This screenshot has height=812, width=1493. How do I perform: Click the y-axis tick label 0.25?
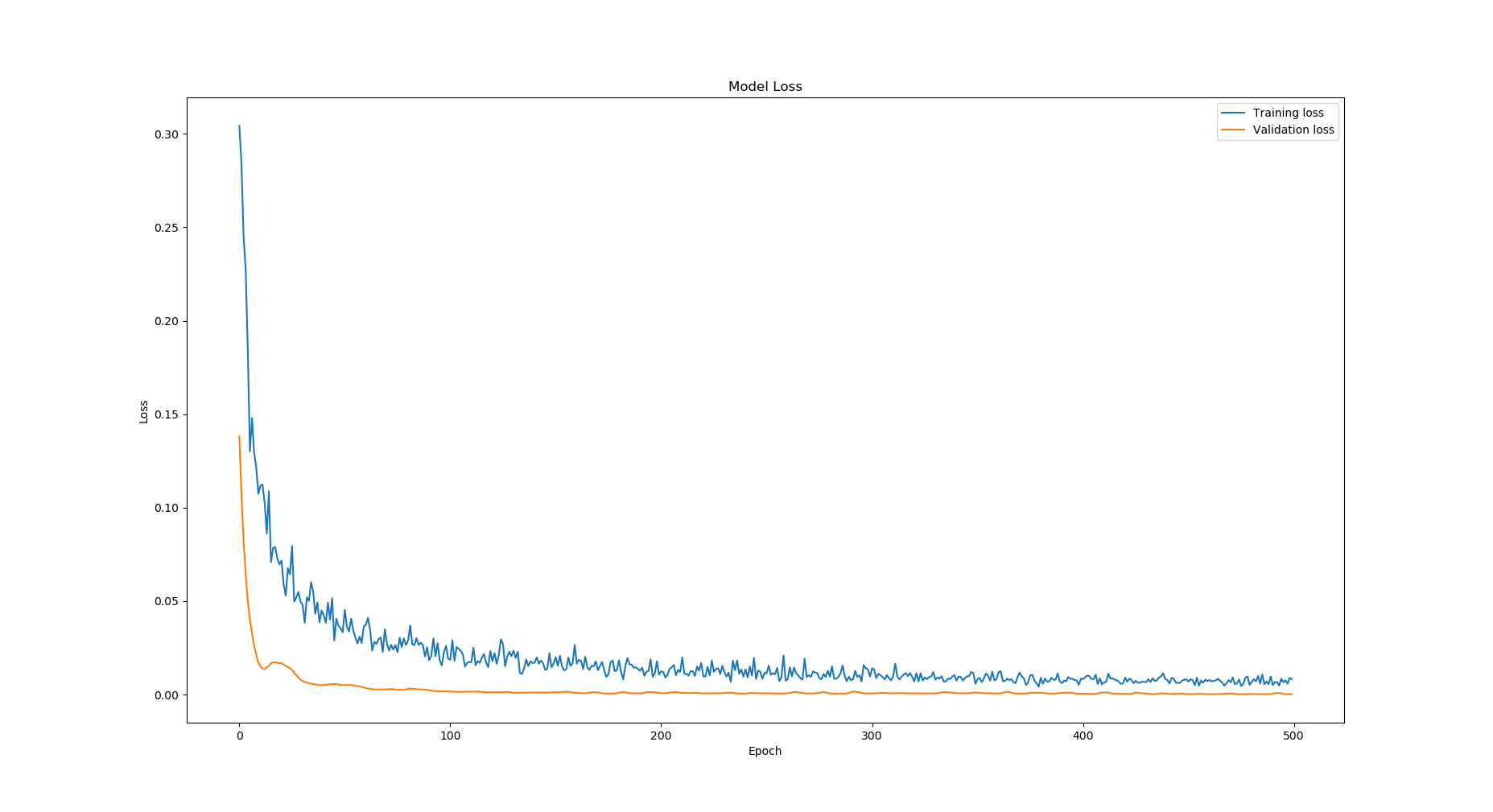pos(166,228)
